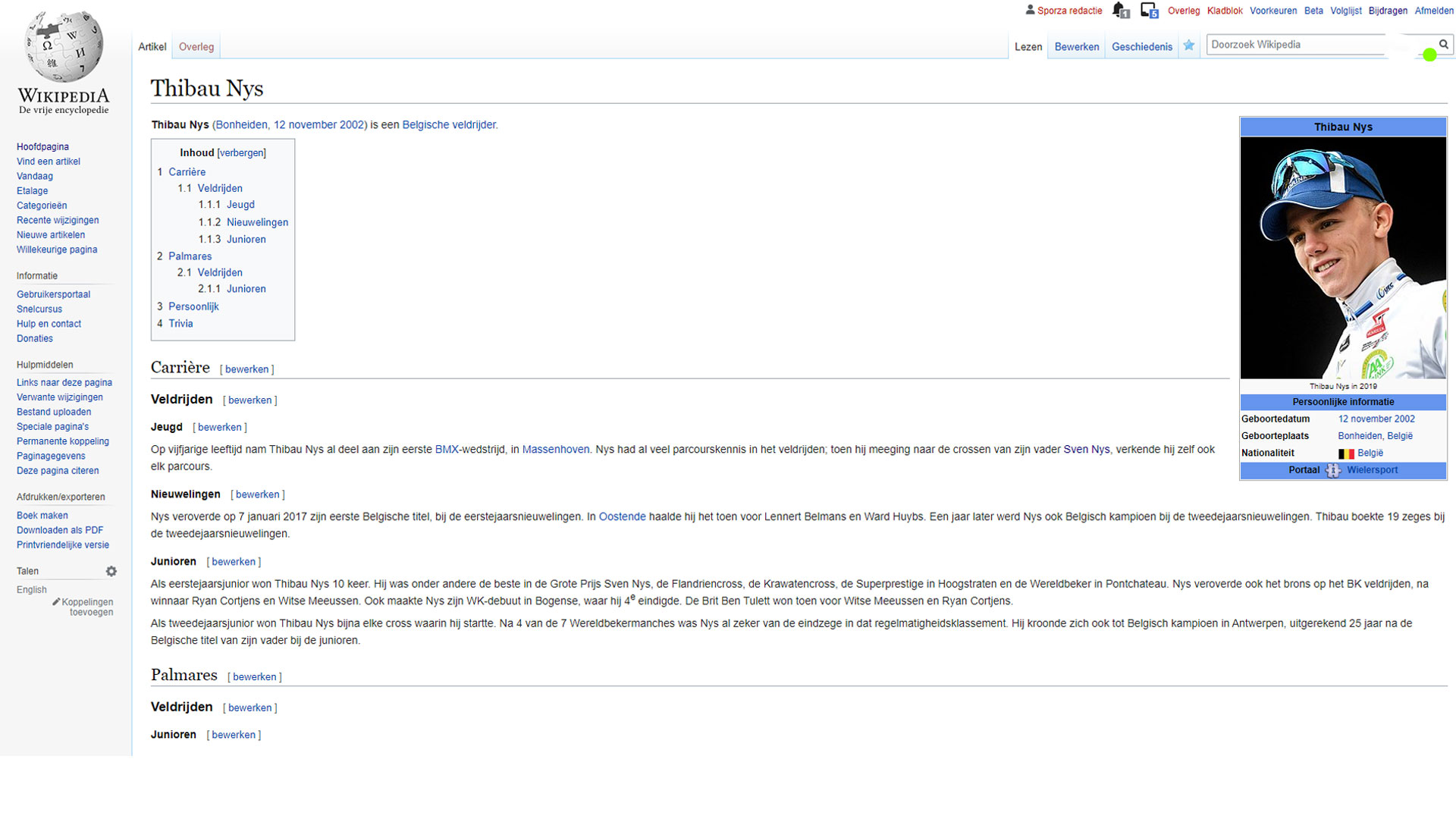Open the Bewerken tab
Screen dimensions: 1456x819
click(x=1076, y=47)
